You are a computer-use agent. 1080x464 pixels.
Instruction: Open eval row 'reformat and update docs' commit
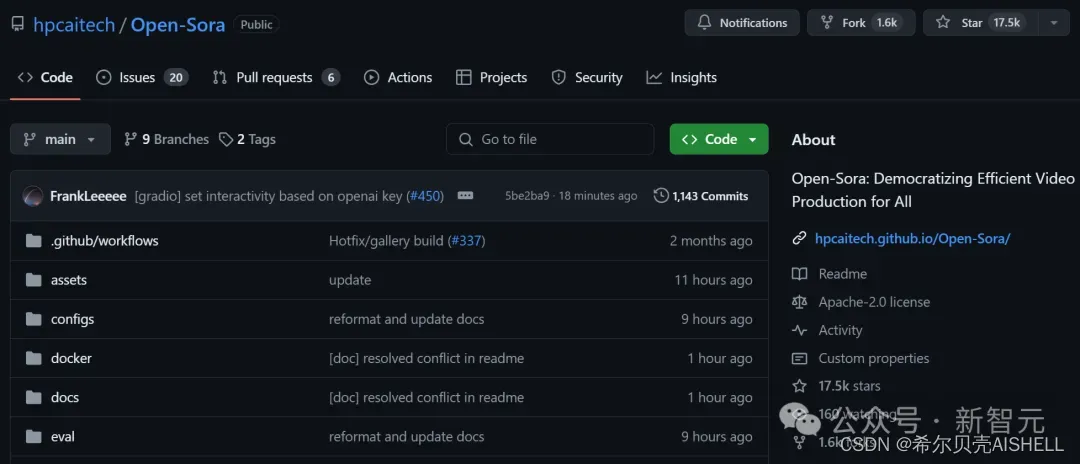coord(406,437)
